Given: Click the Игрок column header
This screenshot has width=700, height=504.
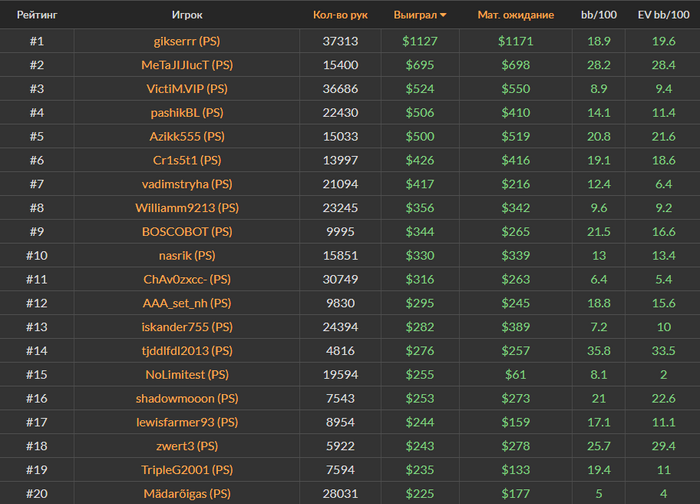Looking at the screenshot, I should (186, 15).
